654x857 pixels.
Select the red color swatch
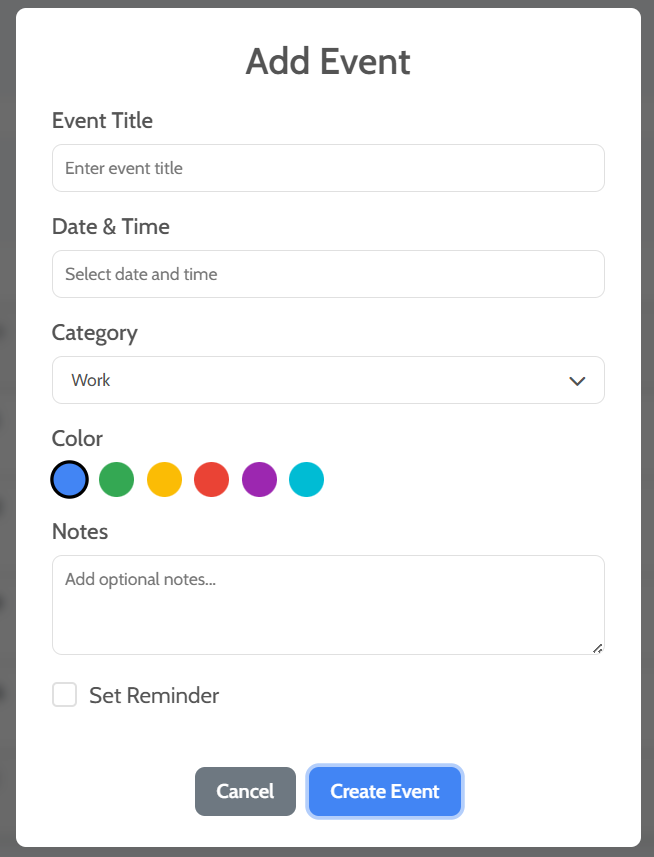click(211, 479)
